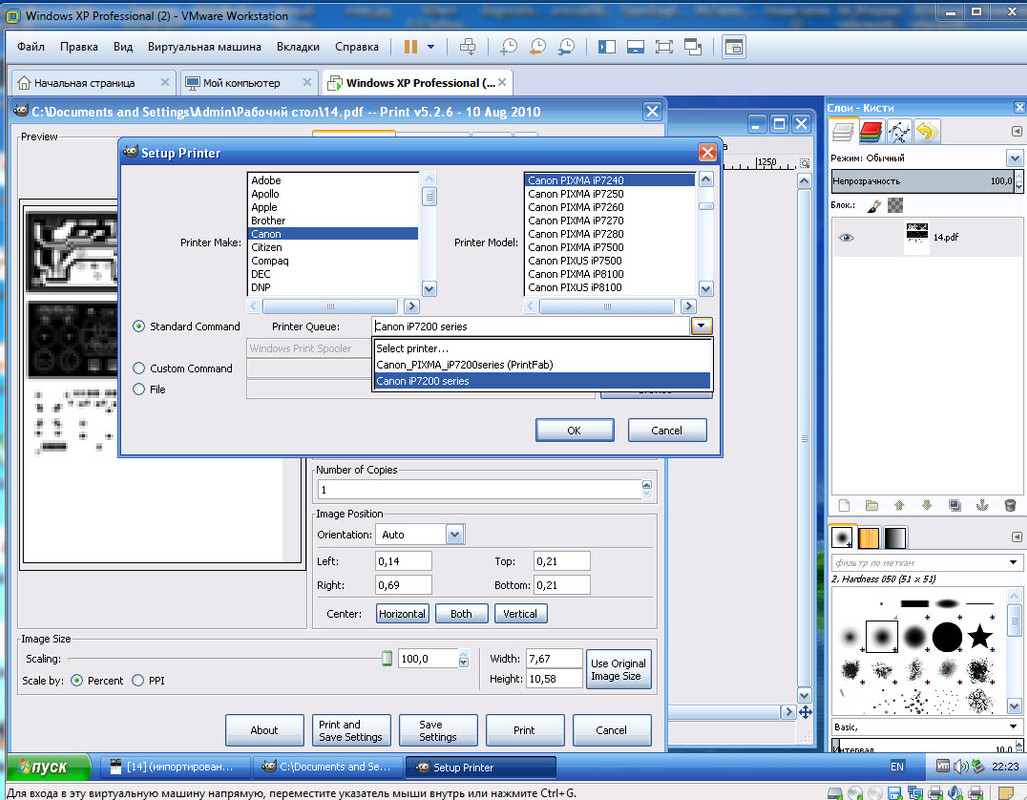Click Use Original Image Size
Image resolution: width=1027 pixels, height=800 pixels.
[618, 670]
